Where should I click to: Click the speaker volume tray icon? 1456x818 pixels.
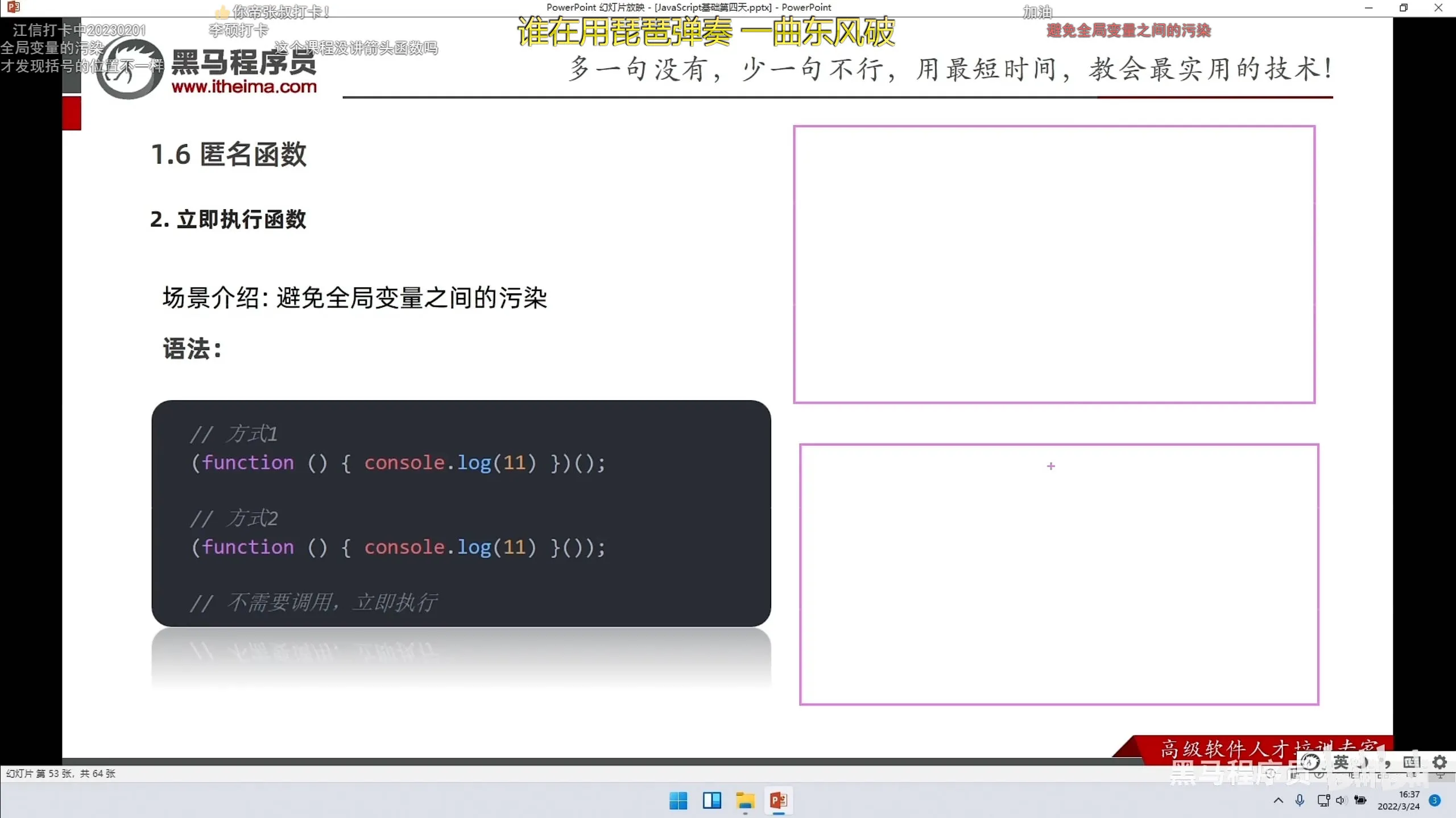[x=1341, y=800]
